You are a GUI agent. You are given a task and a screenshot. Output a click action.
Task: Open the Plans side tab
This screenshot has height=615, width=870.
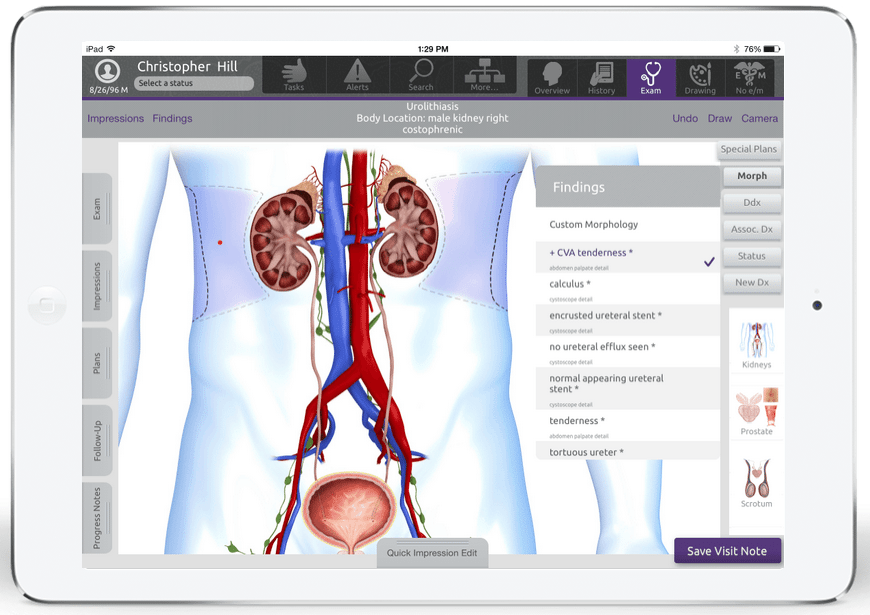coord(98,363)
